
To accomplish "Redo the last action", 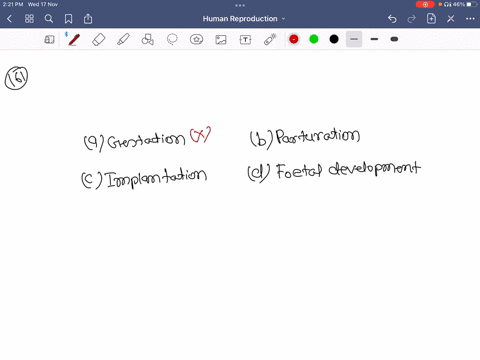I will coord(412,19).
